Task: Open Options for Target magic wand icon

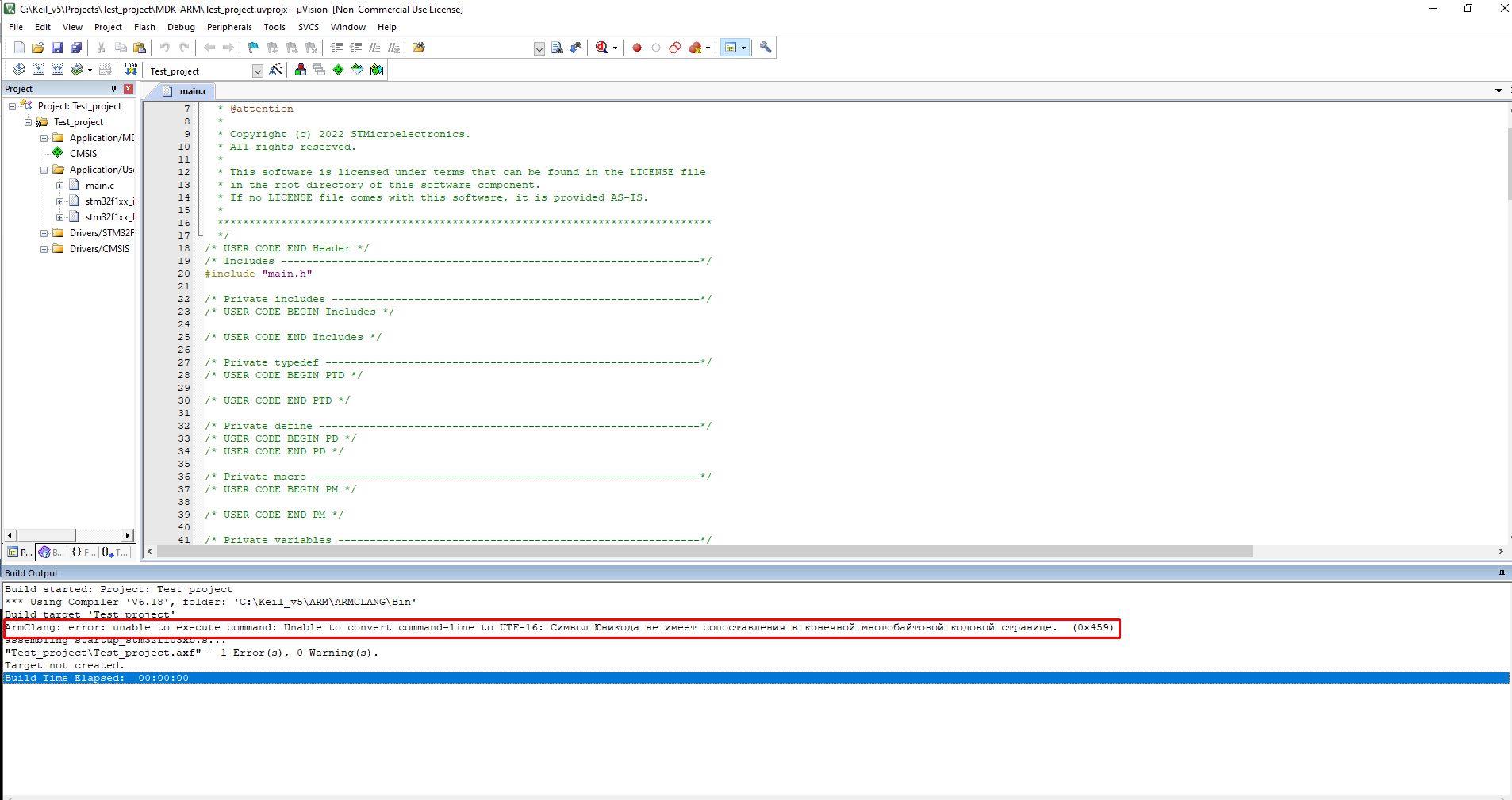Action: coord(275,70)
